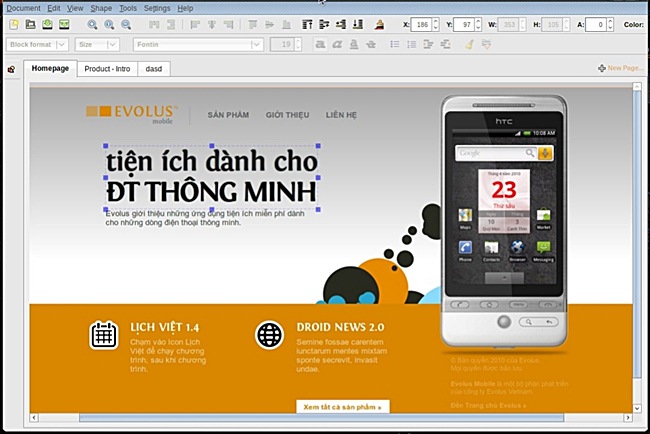This screenshot has width=650, height=434.
Task: Click the Zoom In magnifier icon
Action: pos(93,24)
